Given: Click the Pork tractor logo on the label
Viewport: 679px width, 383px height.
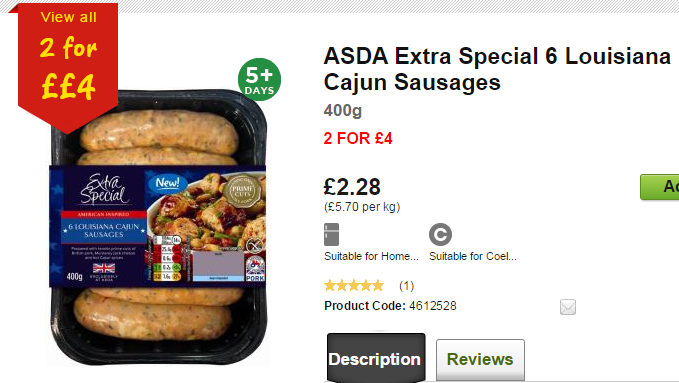Looking at the screenshot, I should [x=255, y=269].
